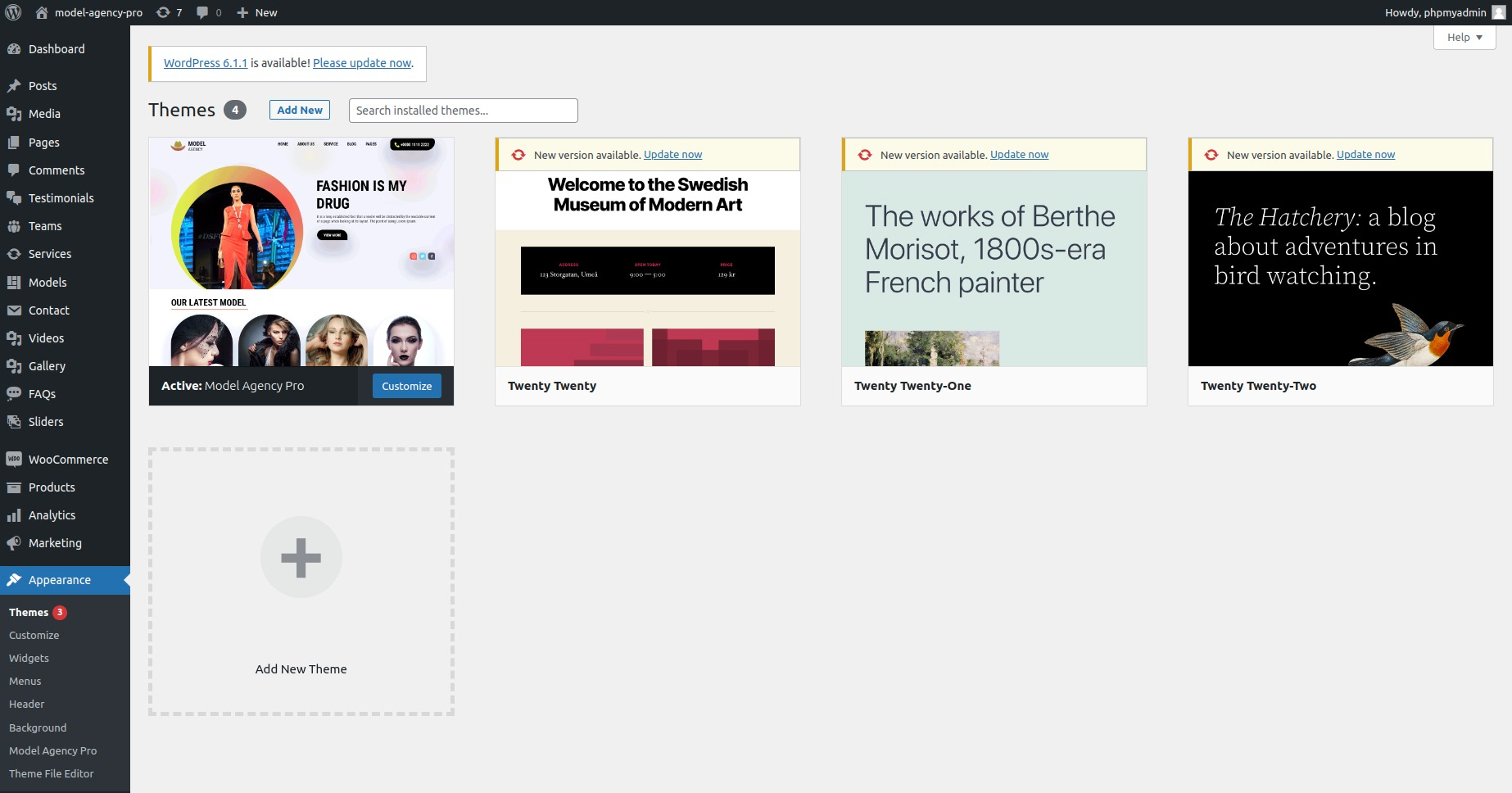
Task: Click the Testimonials icon in sidebar
Action: coord(14,198)
